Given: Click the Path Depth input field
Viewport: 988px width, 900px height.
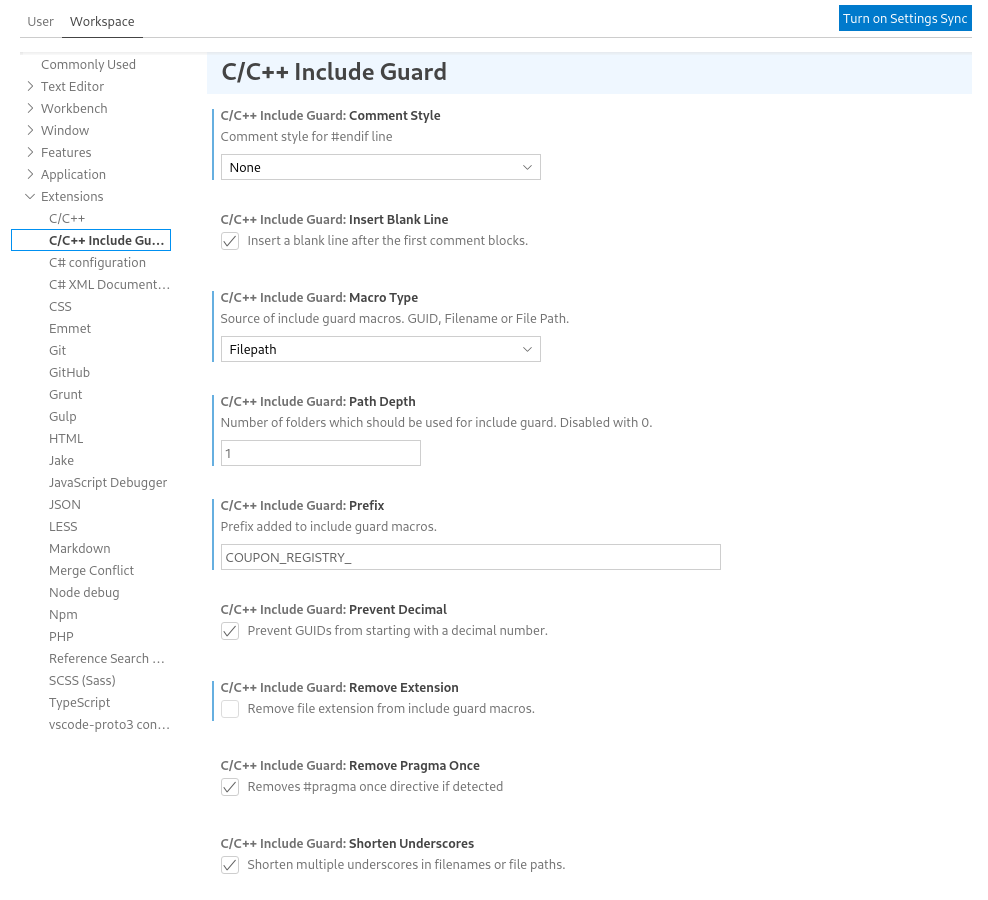Looking at the screenshot, I should coord(320,452).
